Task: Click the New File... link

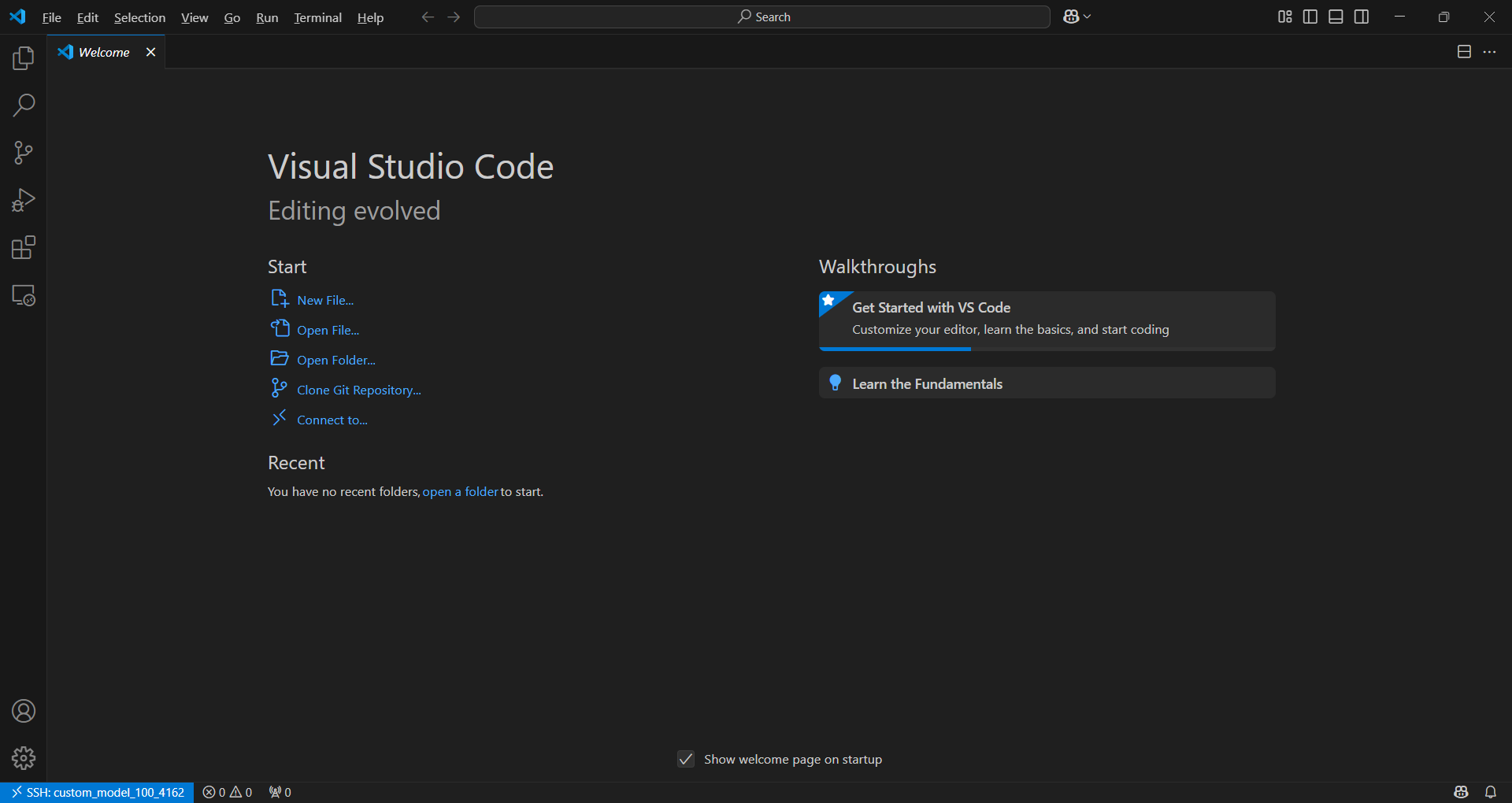Action: click(325, 300)
